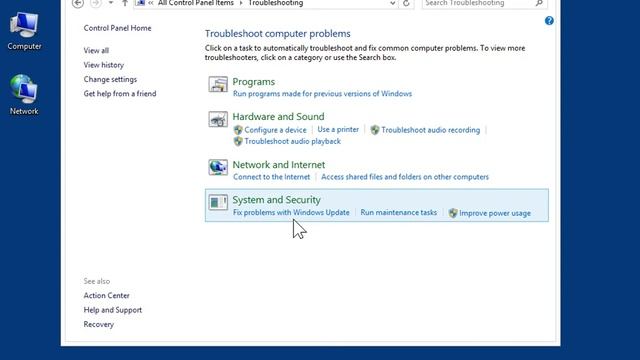The width and height of the screenshot is (640, 360).
Task: Click the breadcrumb double-chevron overflow
Action: tap(151, 3)
